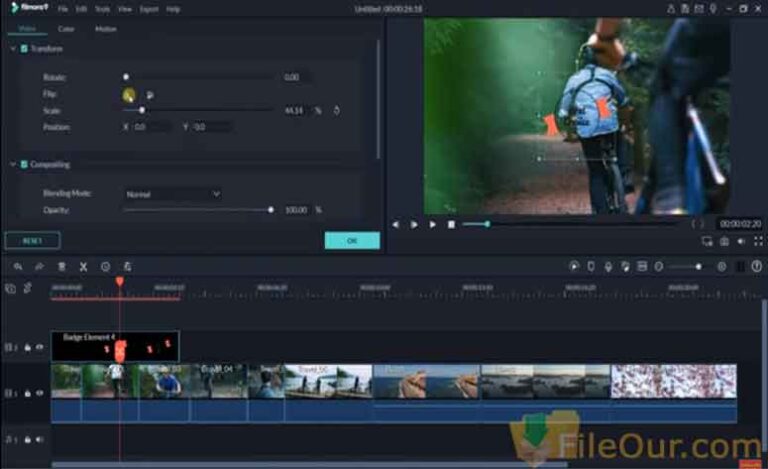Screen dimensions: 768x469
Task: Uncheck the Transform checkbox
Action: (x=24, y=48)
